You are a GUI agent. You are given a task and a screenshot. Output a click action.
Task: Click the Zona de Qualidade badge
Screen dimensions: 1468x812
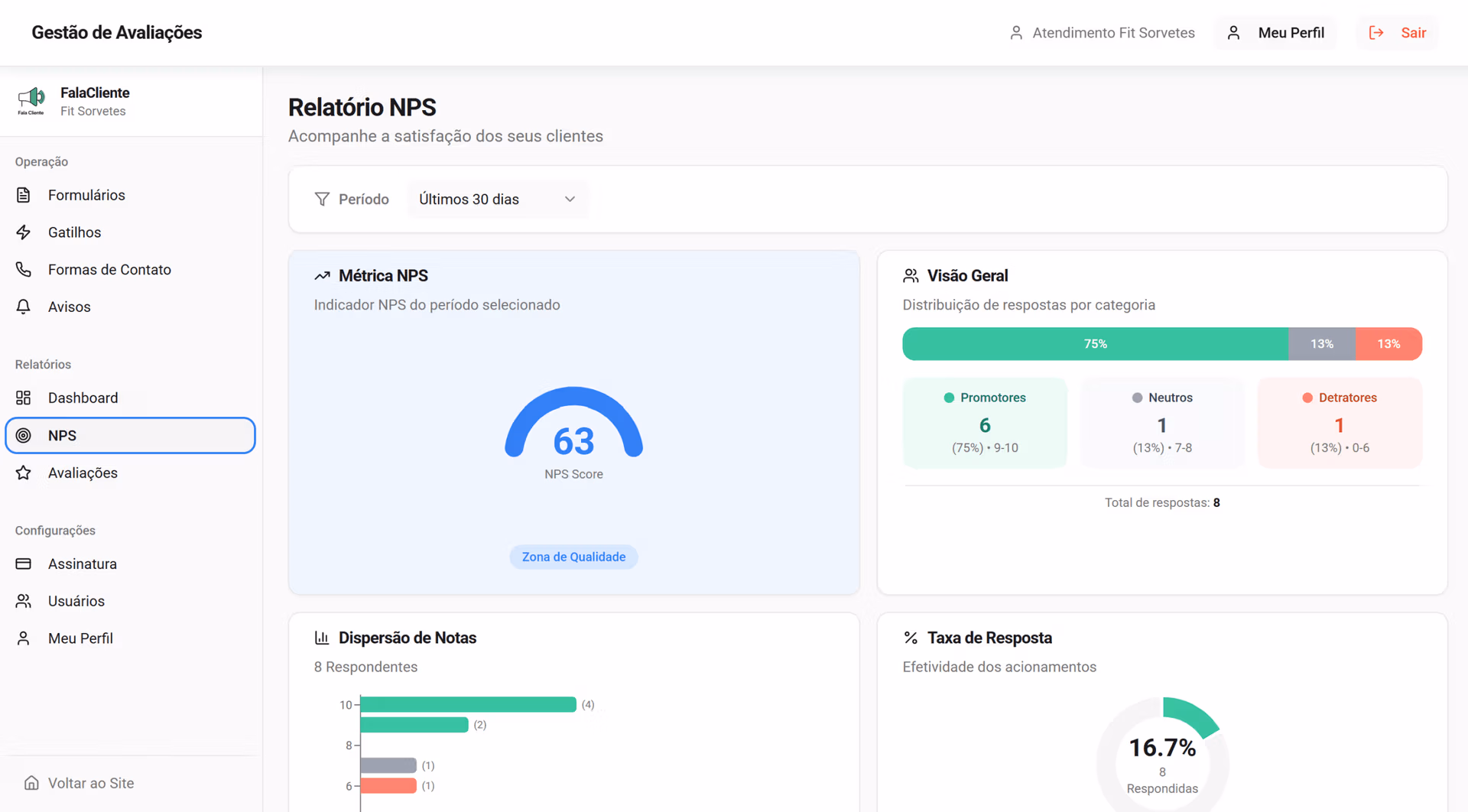pos(573,557)
